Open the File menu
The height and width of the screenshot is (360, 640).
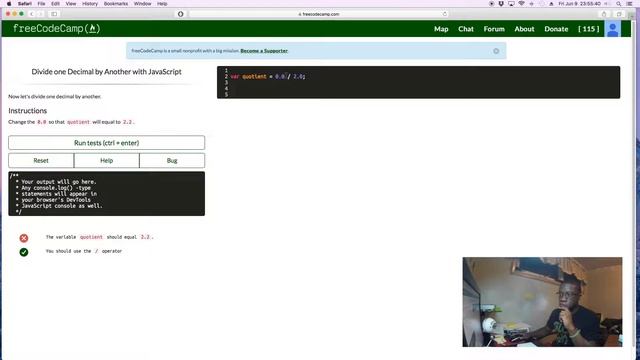click(x=41, y=4)
